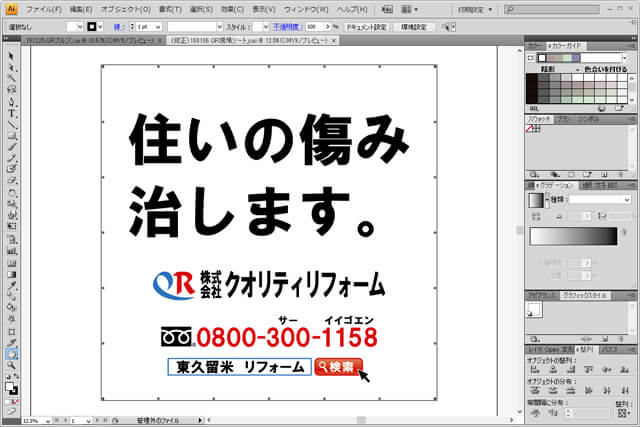
Task: Click the document vertical scrollbar
Action: click(x=519, y=230)
